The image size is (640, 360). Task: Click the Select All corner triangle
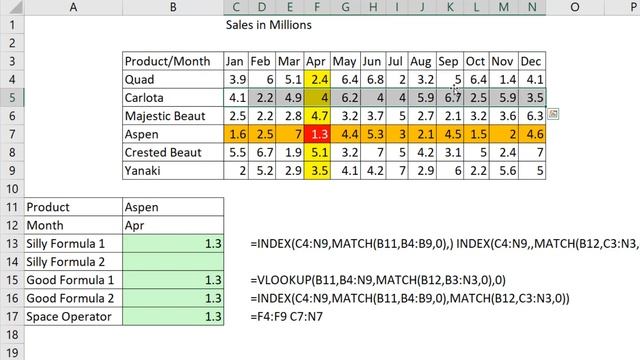(x=16, y=7)
